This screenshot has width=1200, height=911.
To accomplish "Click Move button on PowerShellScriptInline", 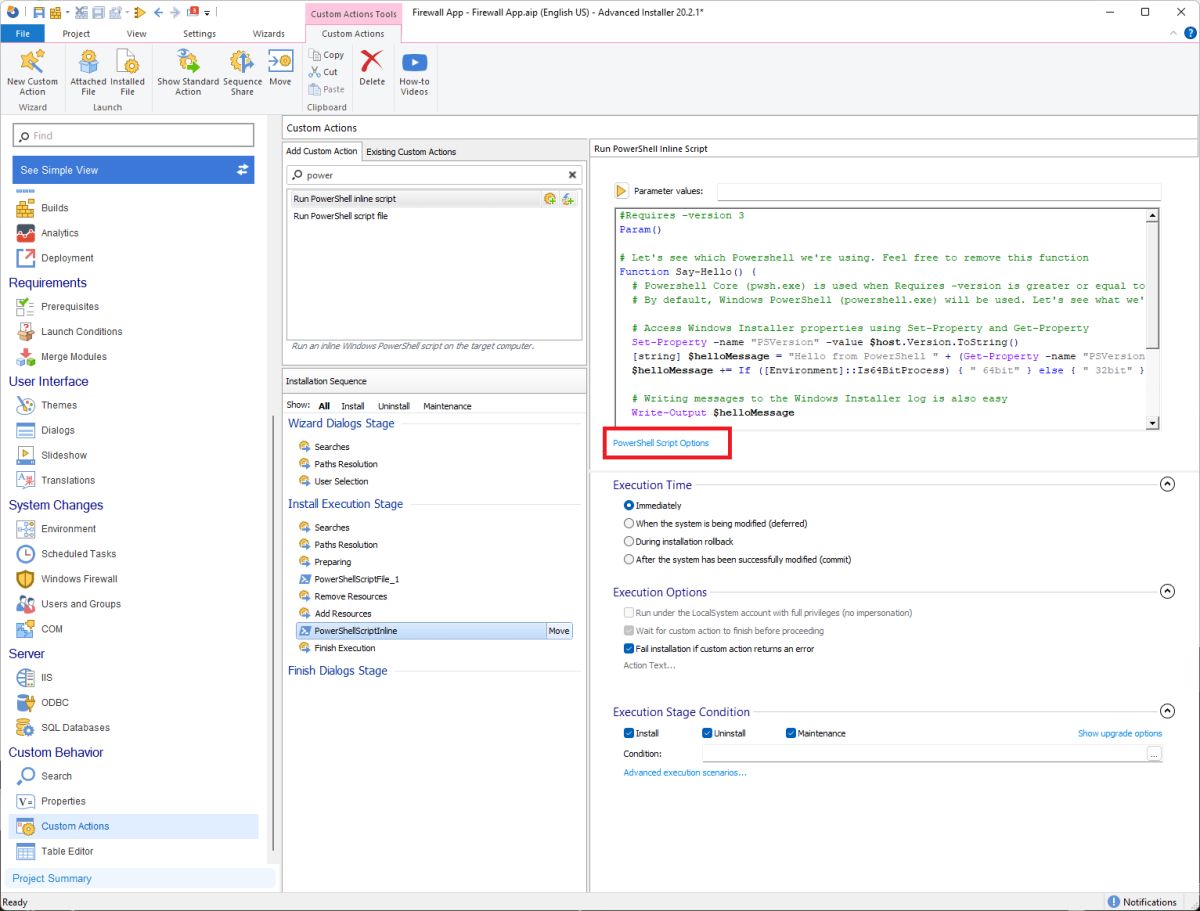I will (559, 631).
